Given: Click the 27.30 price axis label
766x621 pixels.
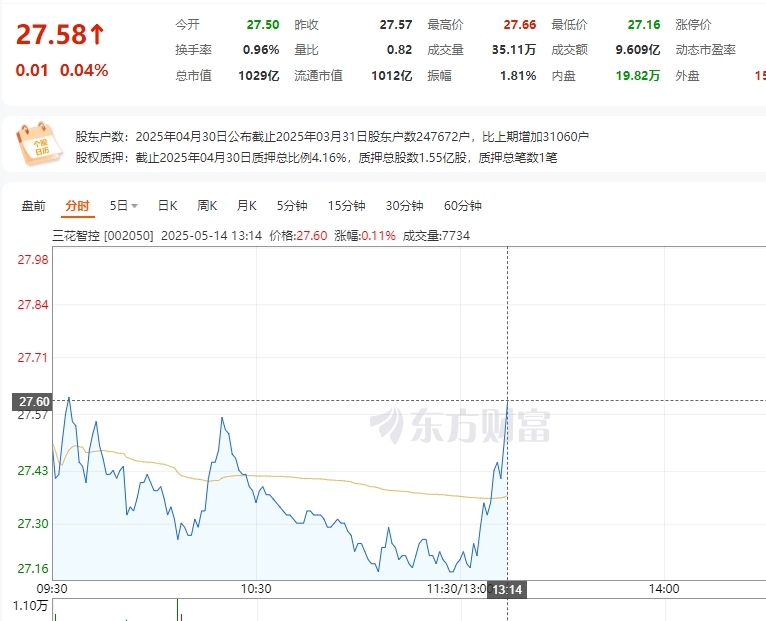Looking at the screenshot, I should (x=33, y=524).
